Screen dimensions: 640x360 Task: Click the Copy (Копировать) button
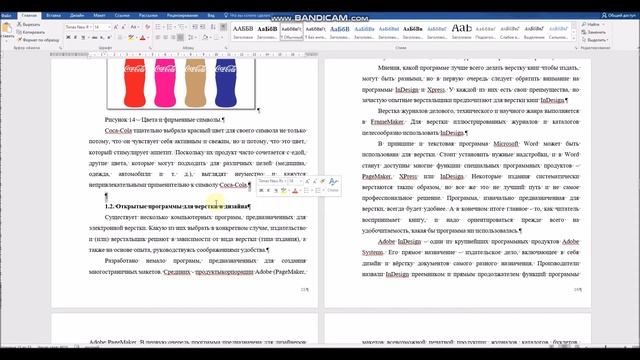point(31,32)
